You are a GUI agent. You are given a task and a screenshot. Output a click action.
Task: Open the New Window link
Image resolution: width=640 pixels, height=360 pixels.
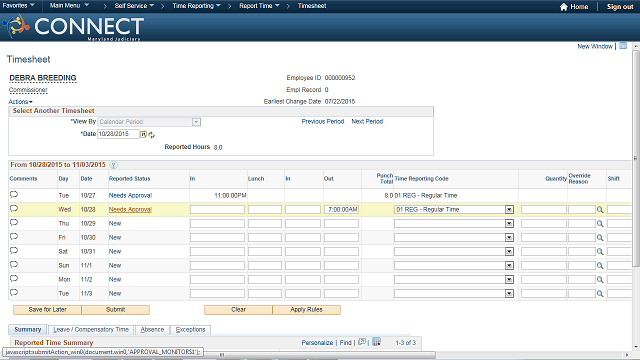click(x=595, y=46)
